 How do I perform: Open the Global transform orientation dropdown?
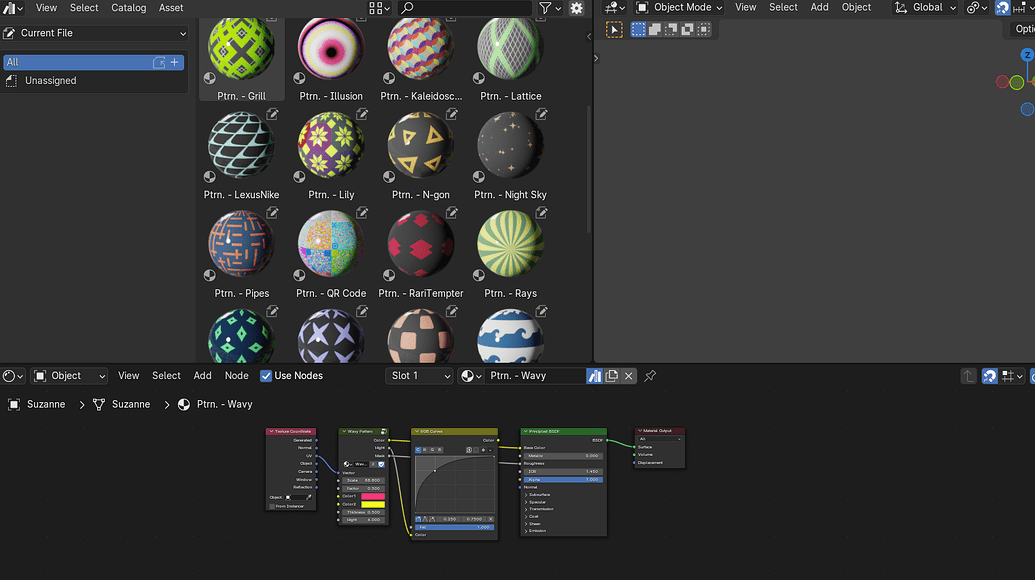click(925, 8)
